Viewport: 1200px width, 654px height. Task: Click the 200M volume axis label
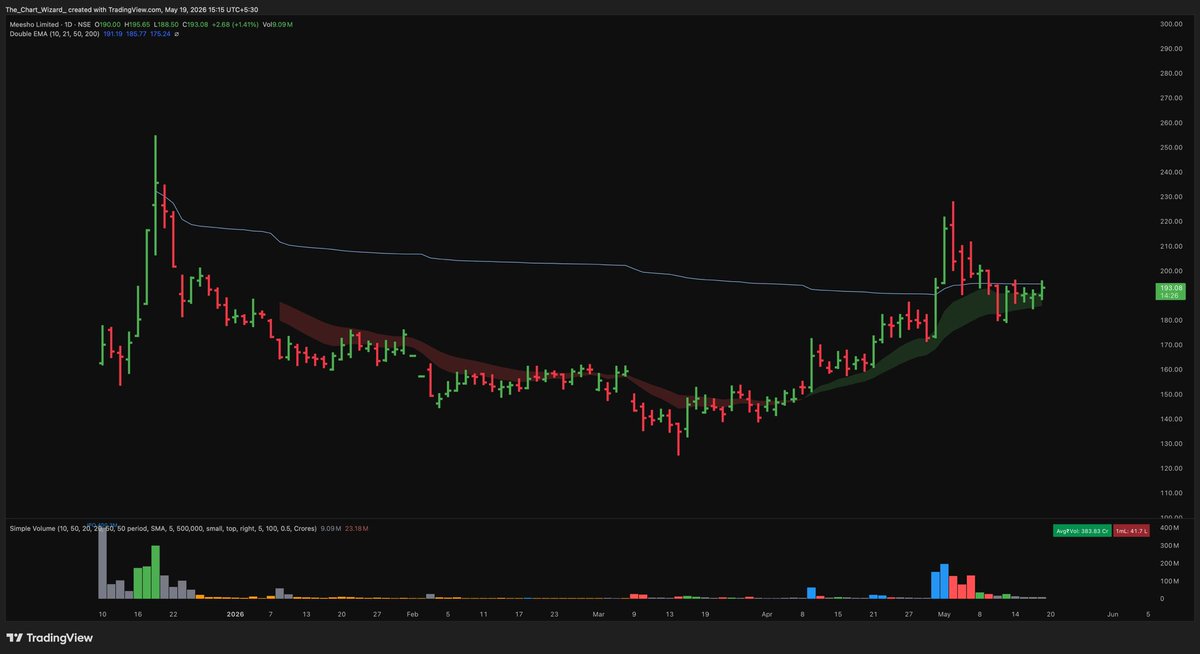point(1169,563)
